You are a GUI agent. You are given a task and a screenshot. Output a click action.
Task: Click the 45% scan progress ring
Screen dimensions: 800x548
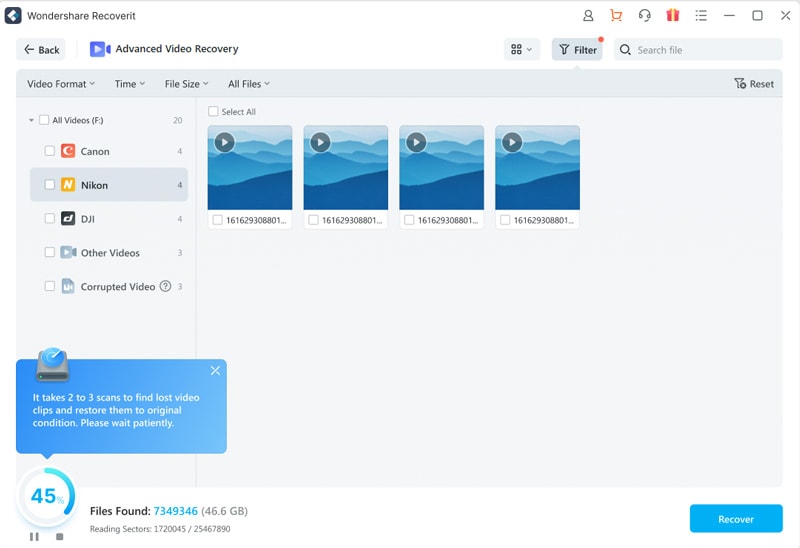(x=47, y=496)
